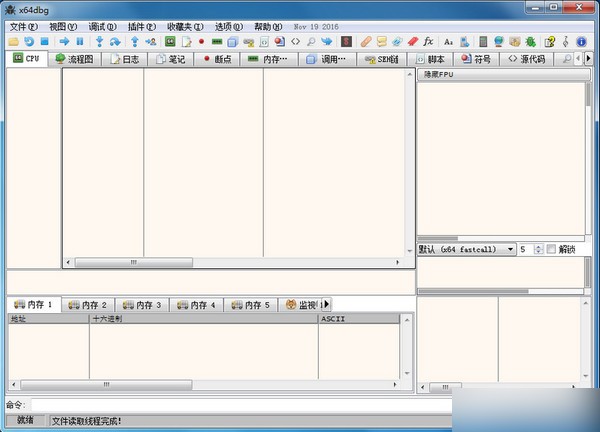600x432 pixels.
Task: Toggle the 解锁 checkbox
Action: point(551,249)
